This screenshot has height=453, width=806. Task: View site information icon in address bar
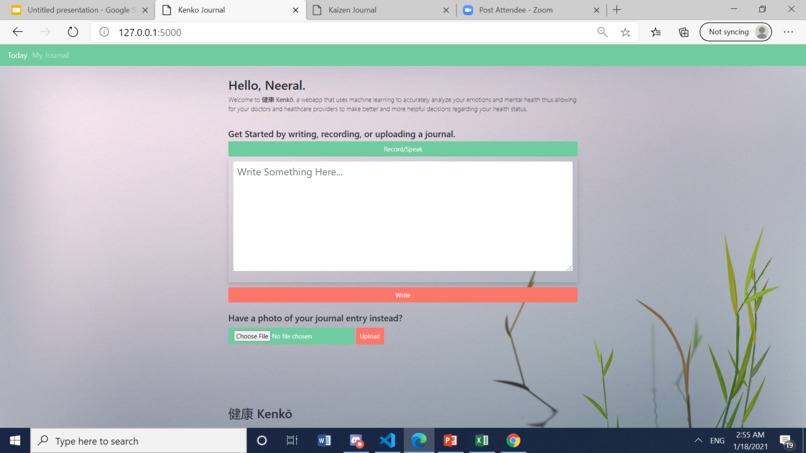click(104, 32)
